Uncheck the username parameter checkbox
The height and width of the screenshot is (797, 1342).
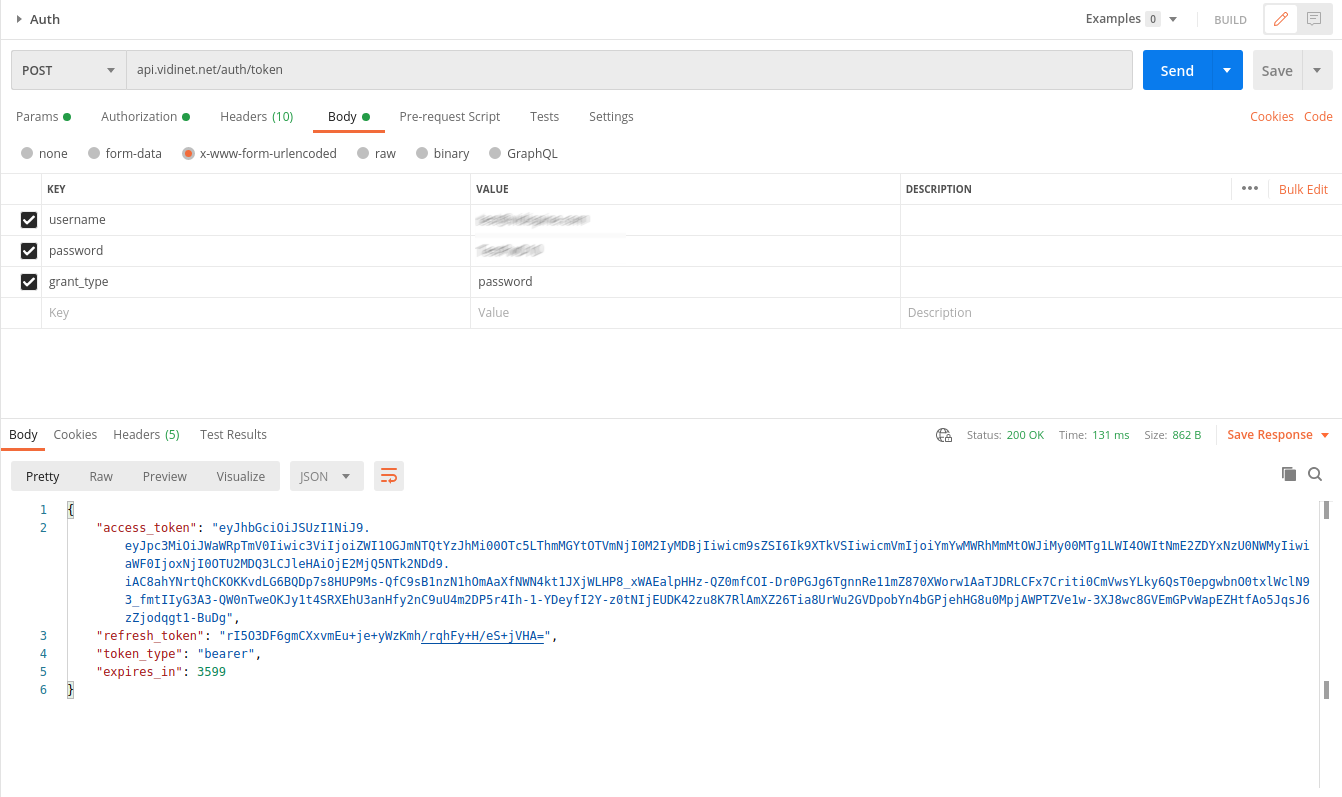pos(29,220)
